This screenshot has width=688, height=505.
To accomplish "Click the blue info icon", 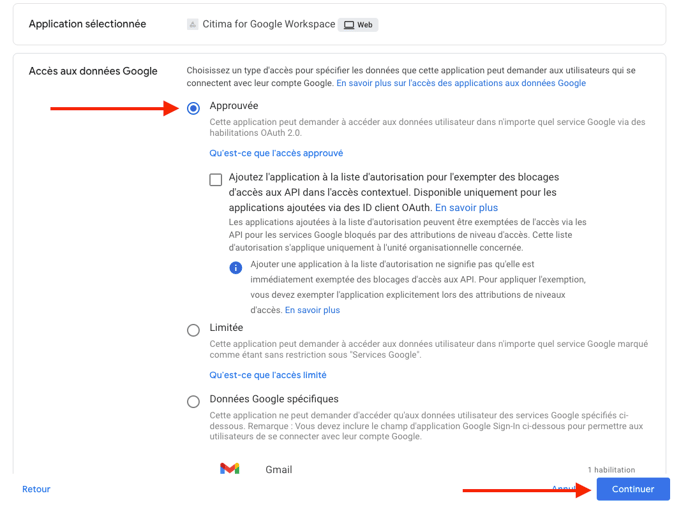I will [236, 268].
